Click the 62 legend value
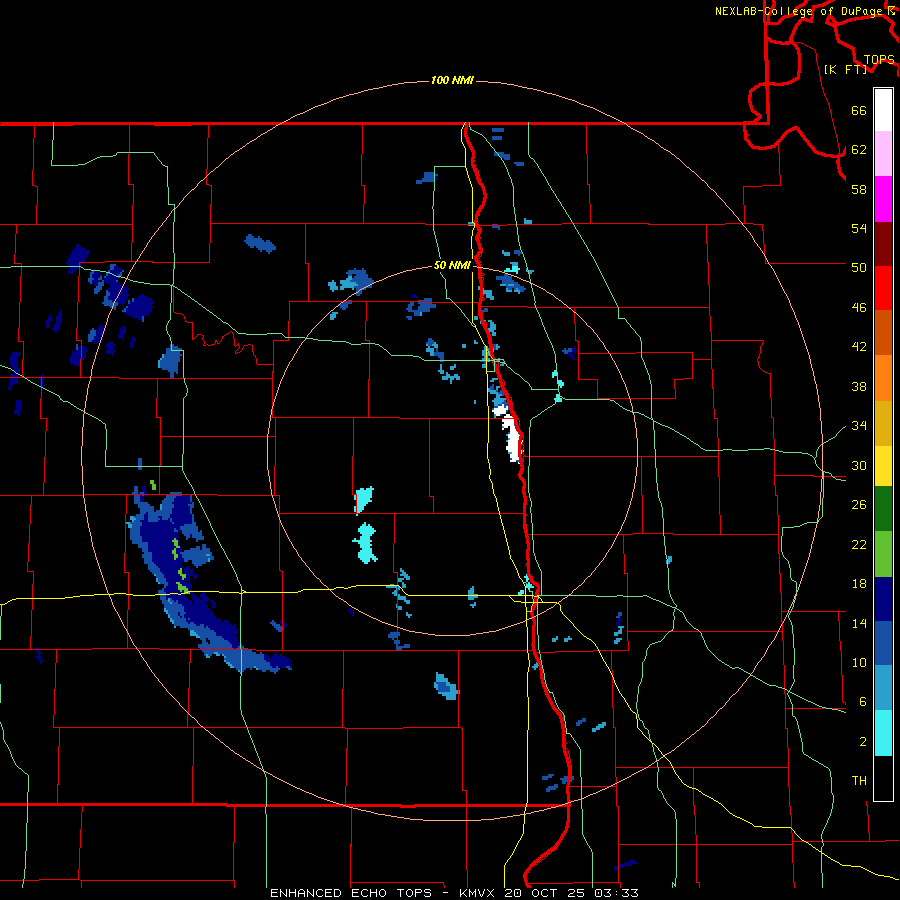The image size is (900, 900). pyautogui.click(x=859, y=149)
